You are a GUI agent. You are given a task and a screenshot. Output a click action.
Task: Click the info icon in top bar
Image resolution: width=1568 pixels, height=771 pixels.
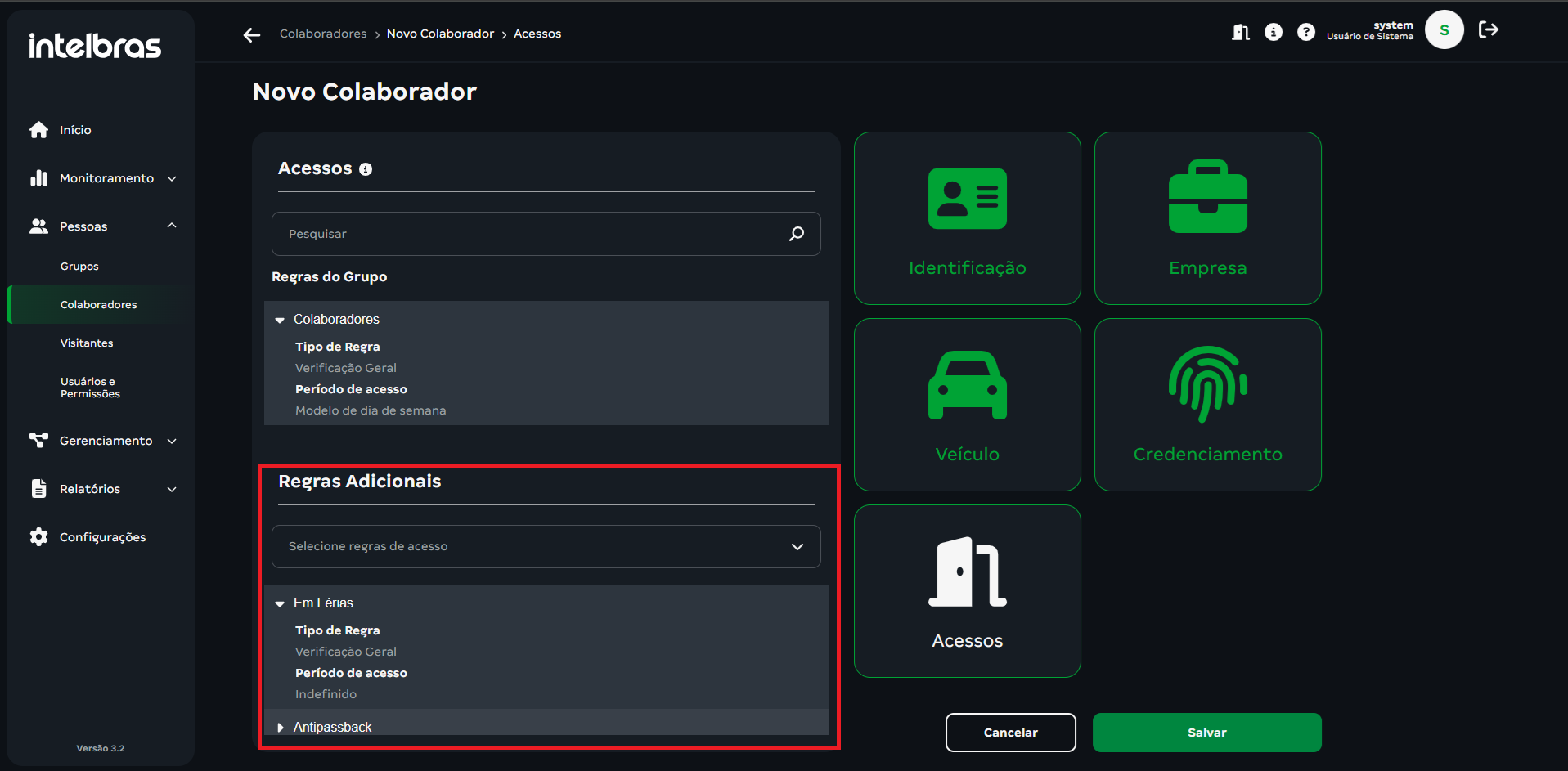coord(1274,32)
